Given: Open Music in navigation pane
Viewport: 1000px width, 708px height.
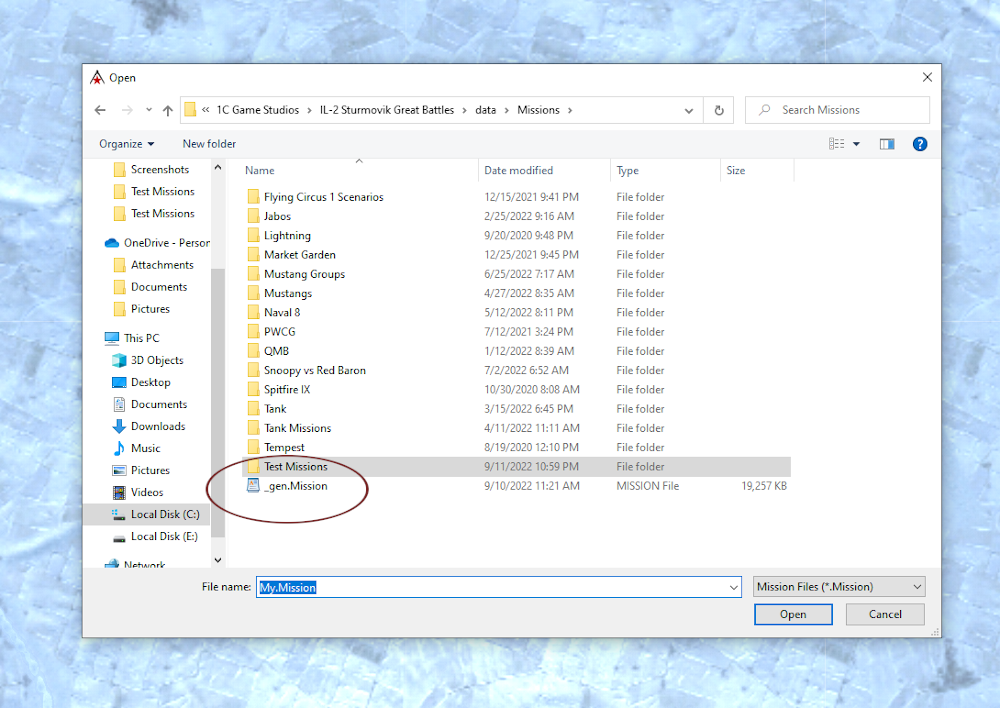Looking at the screenshot, I should 145,448.
